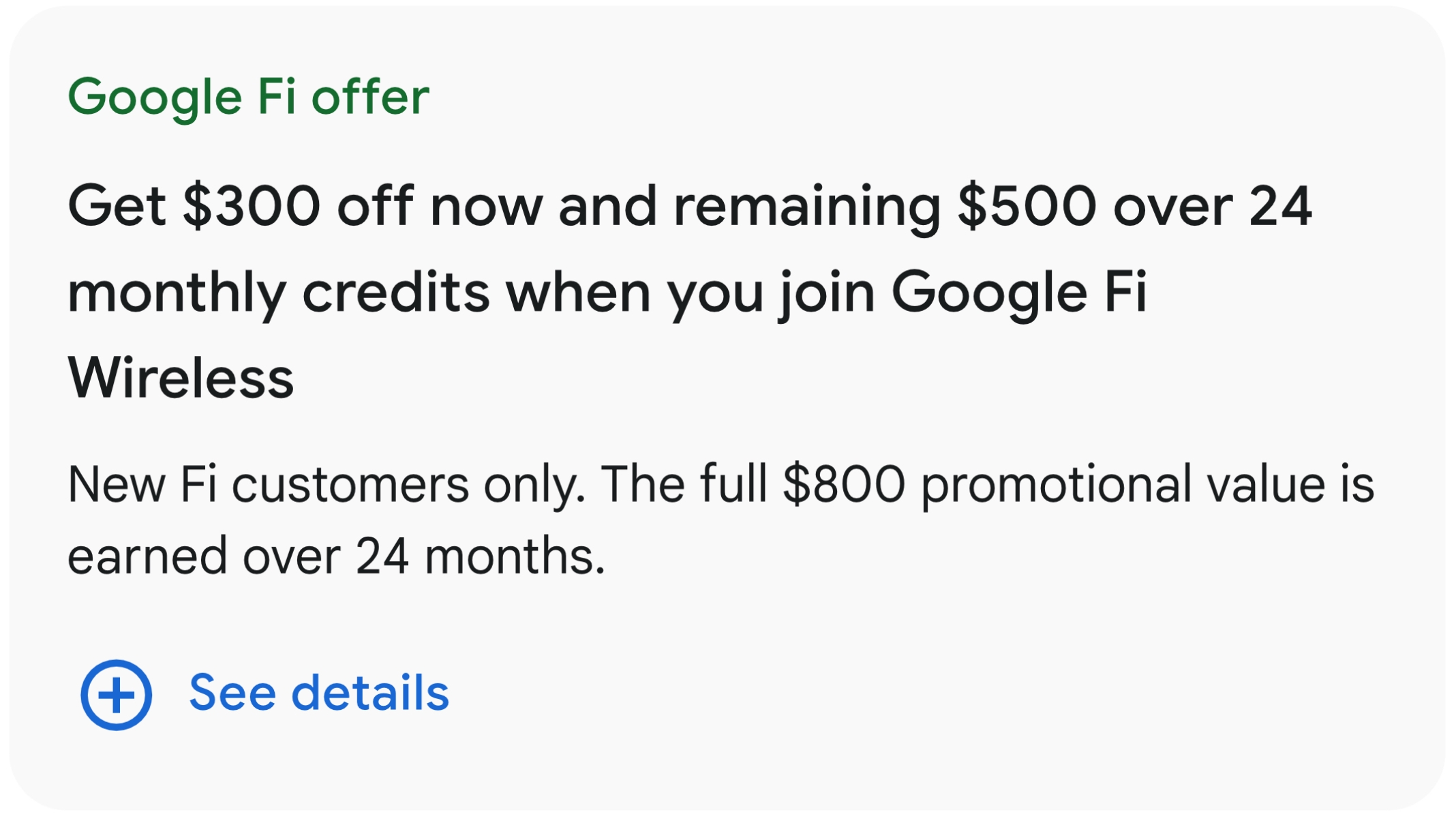
Task: Click the green Google Fi offer label
Action: tap(248, 97)
